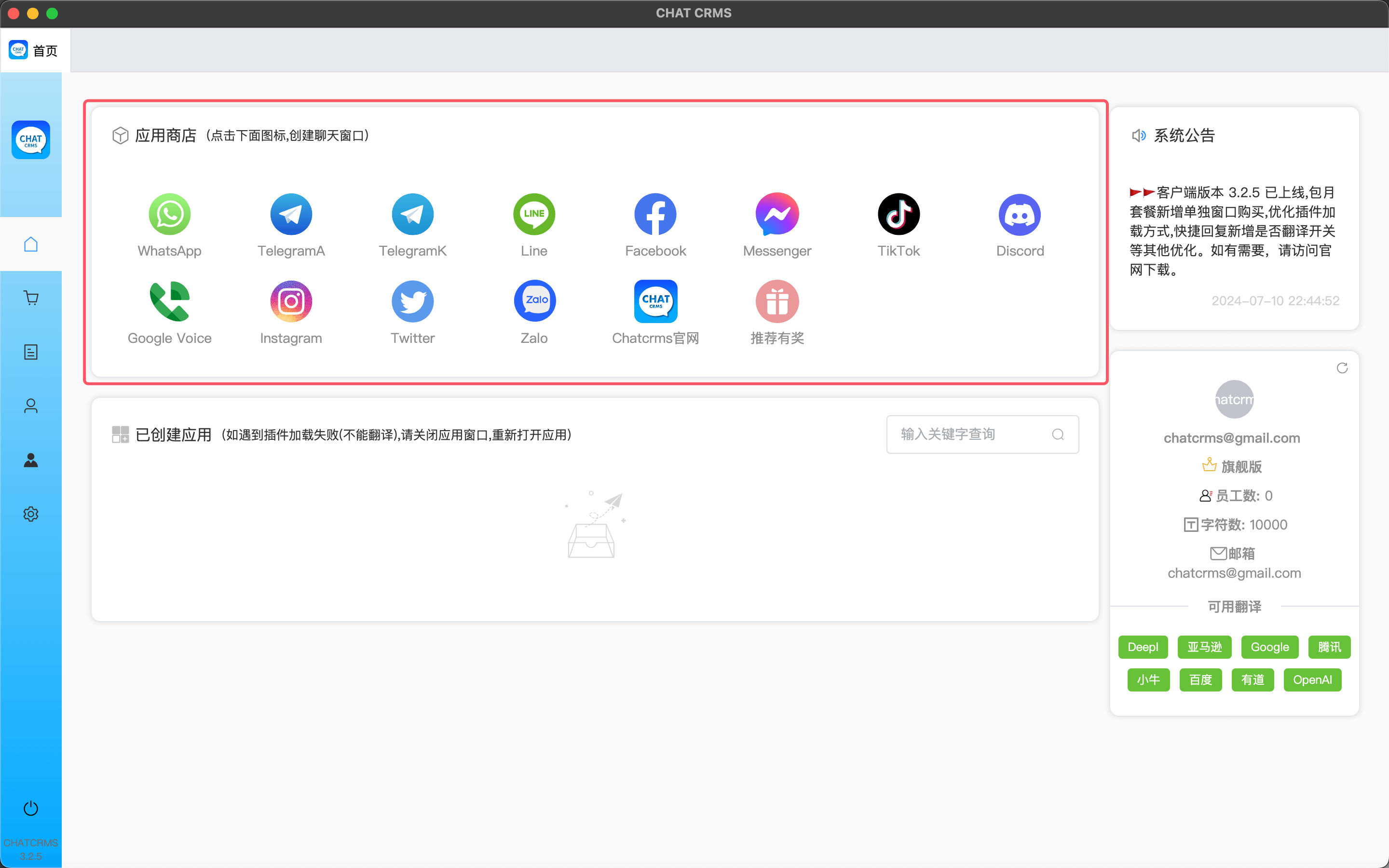Viewport: 1389px width, 868px height.
Task: Open the Zalo app icon
Action: [534, 301]
